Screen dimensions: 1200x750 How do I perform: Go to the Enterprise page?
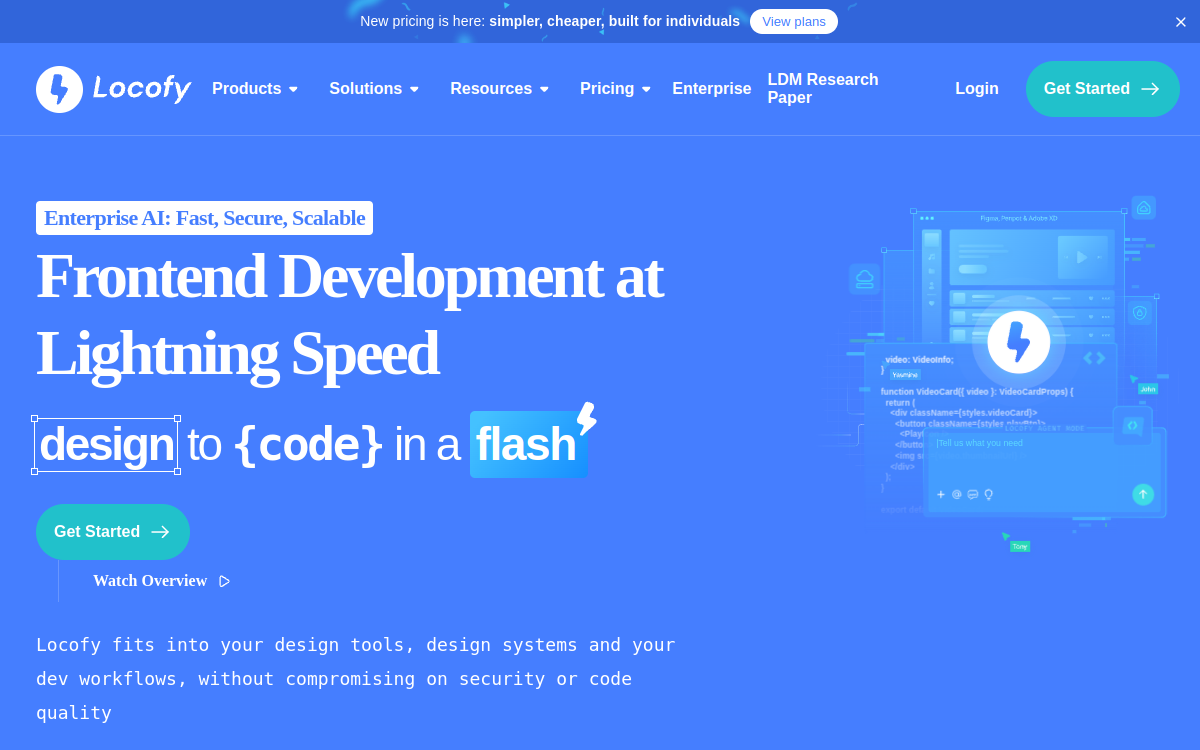tap(712, 89)
